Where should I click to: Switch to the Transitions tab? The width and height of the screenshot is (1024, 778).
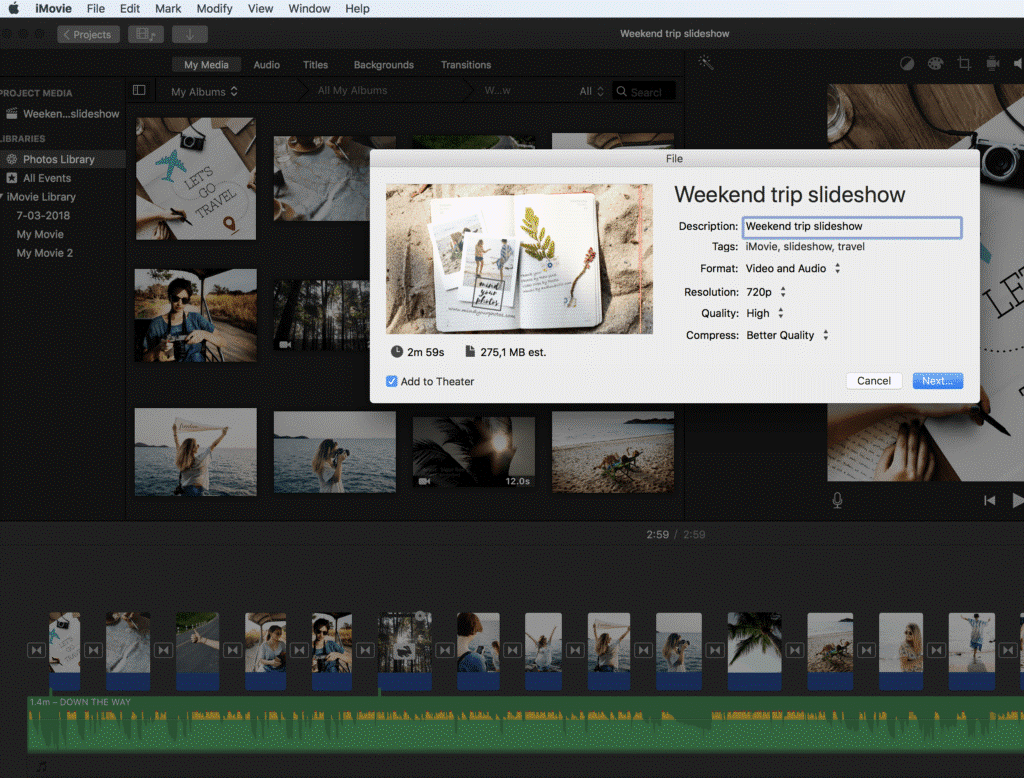[466, 65]
